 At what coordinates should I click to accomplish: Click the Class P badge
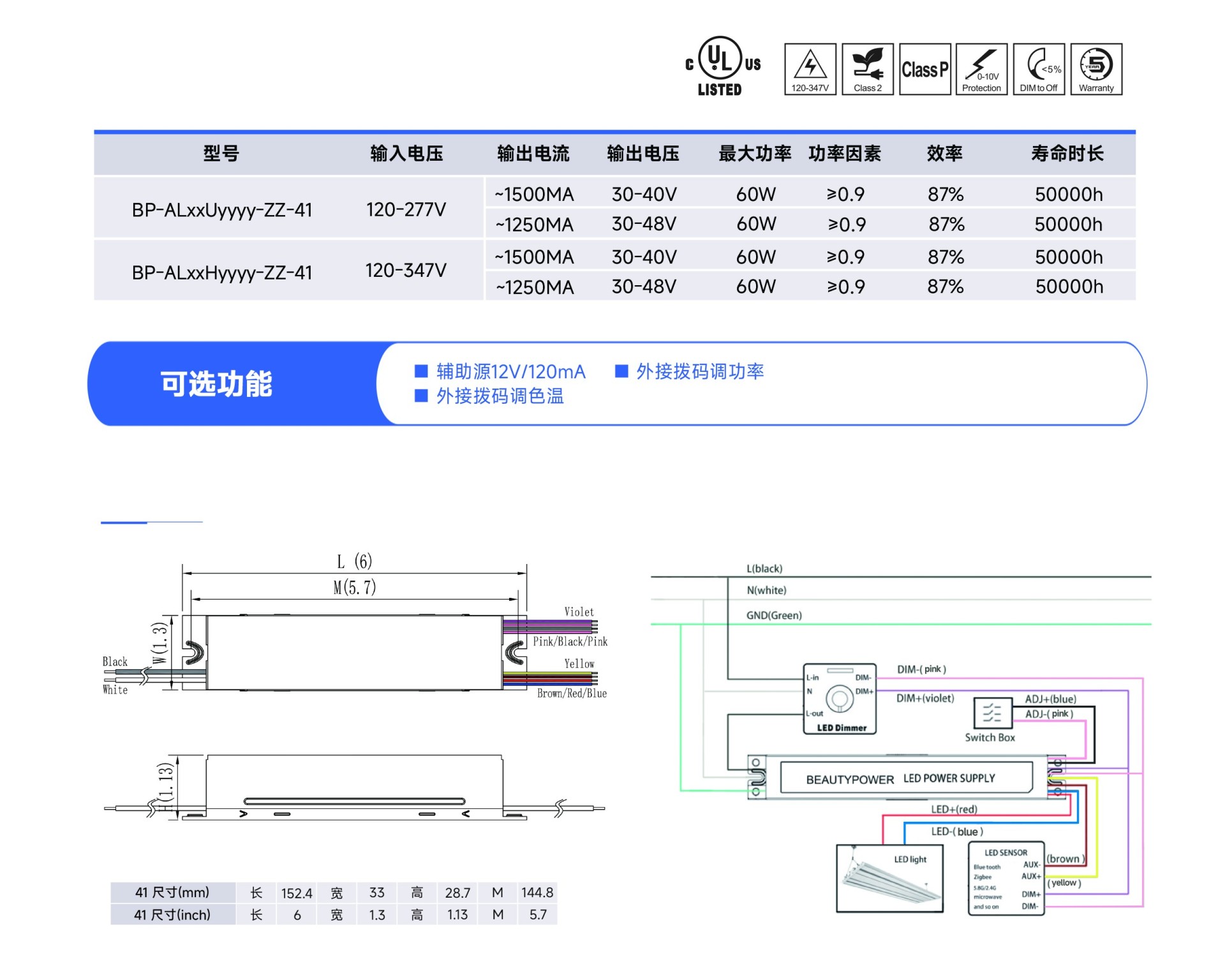tap(924, 69)
